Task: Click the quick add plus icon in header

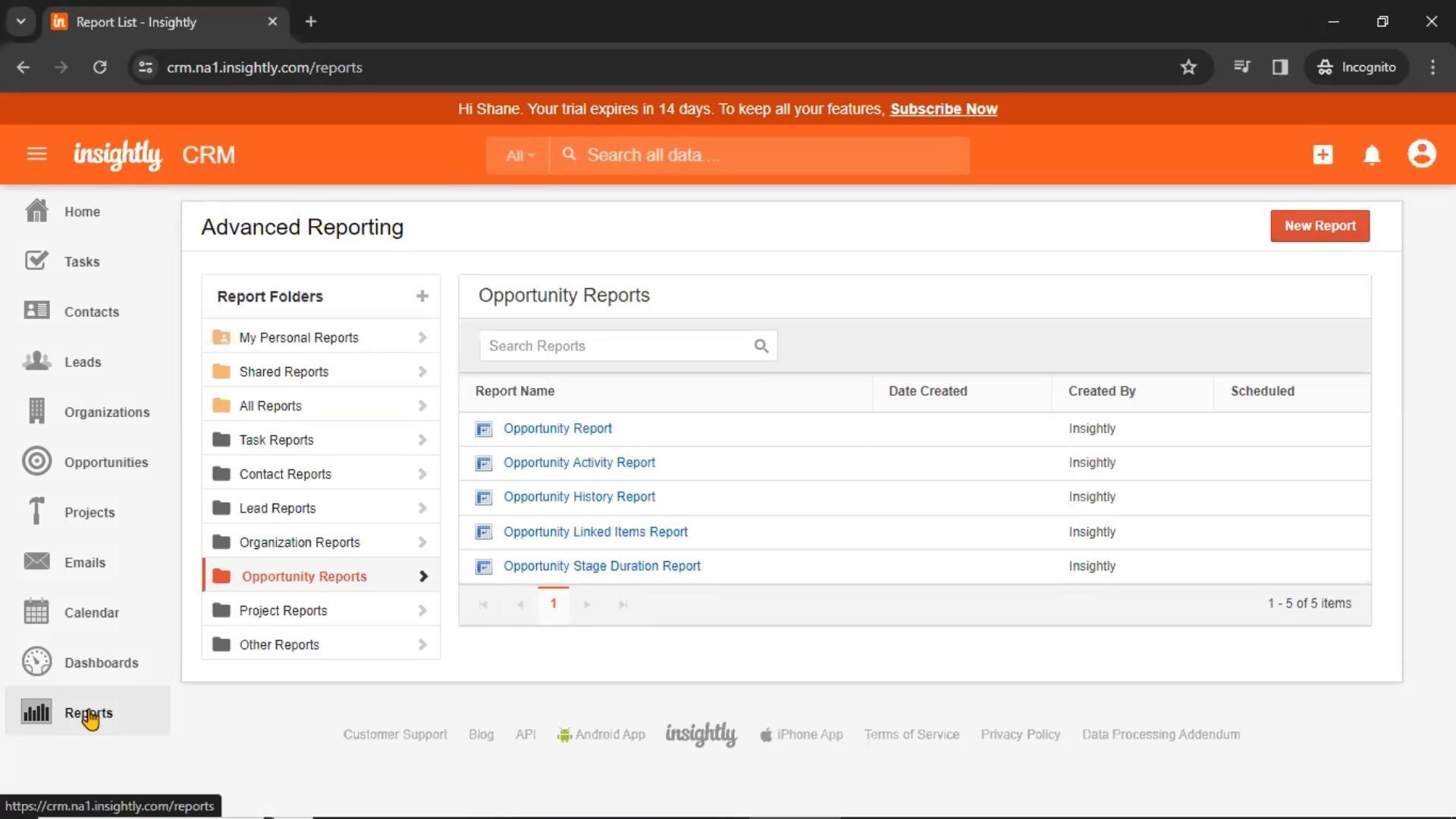Action: coord(1323,155)
